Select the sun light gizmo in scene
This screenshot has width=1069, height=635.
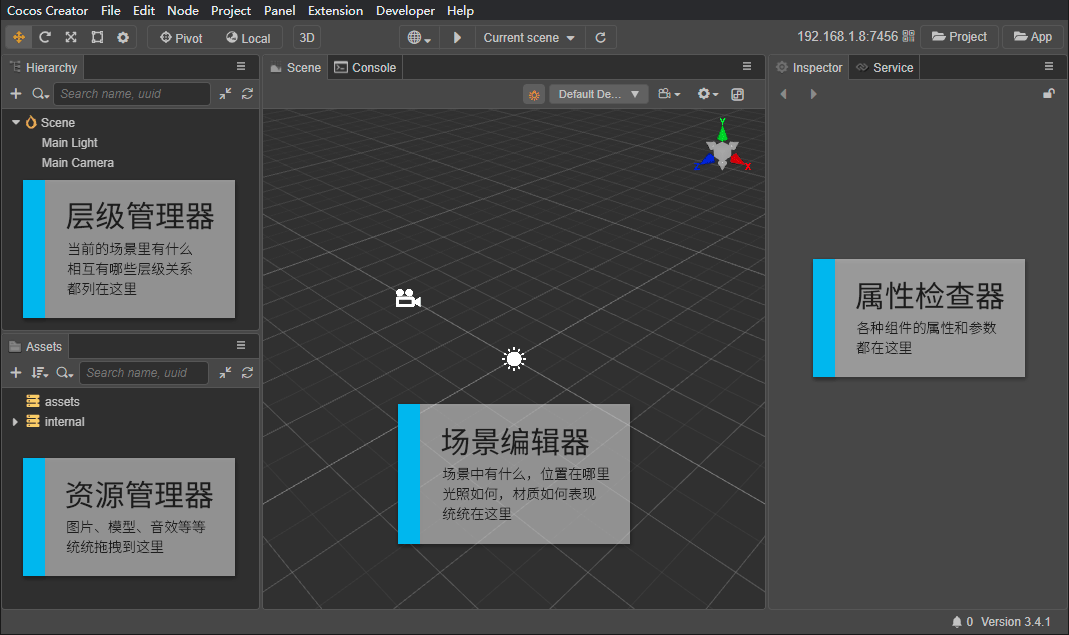(x=514, y=359)
